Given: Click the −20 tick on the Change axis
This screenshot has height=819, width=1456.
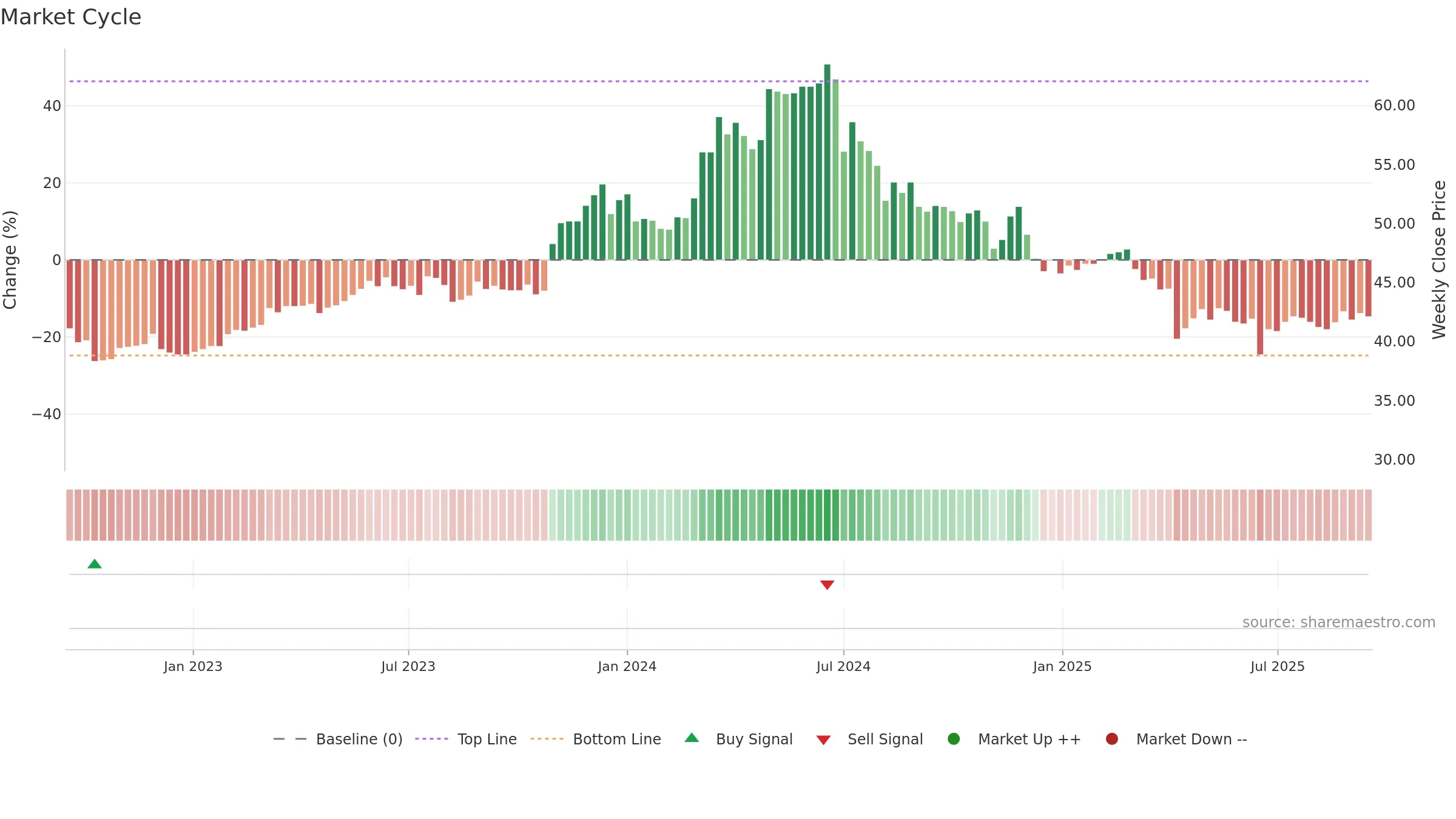Looking at the screenshot, I should tap(47, 337).
